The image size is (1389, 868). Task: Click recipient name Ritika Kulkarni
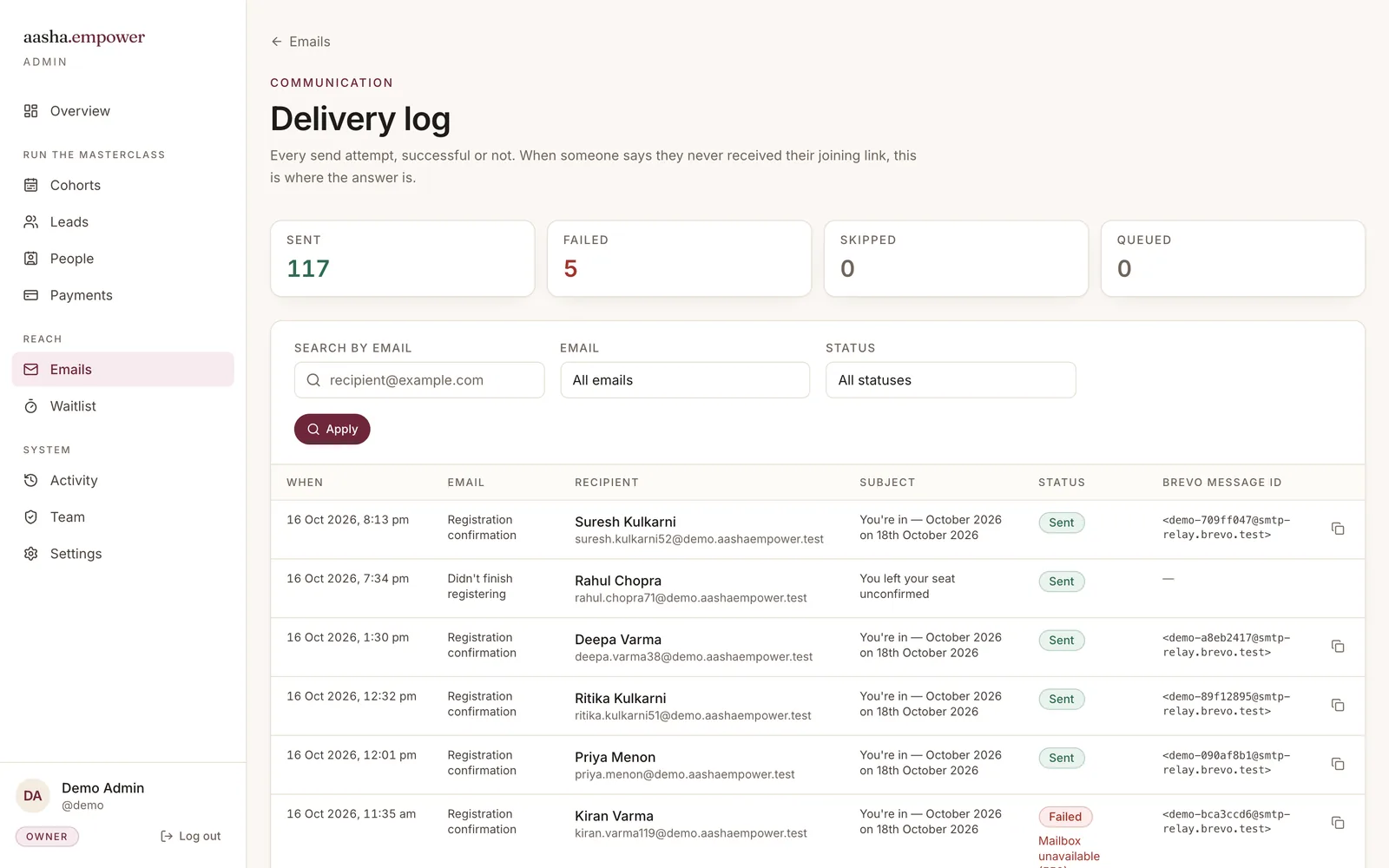621,699
